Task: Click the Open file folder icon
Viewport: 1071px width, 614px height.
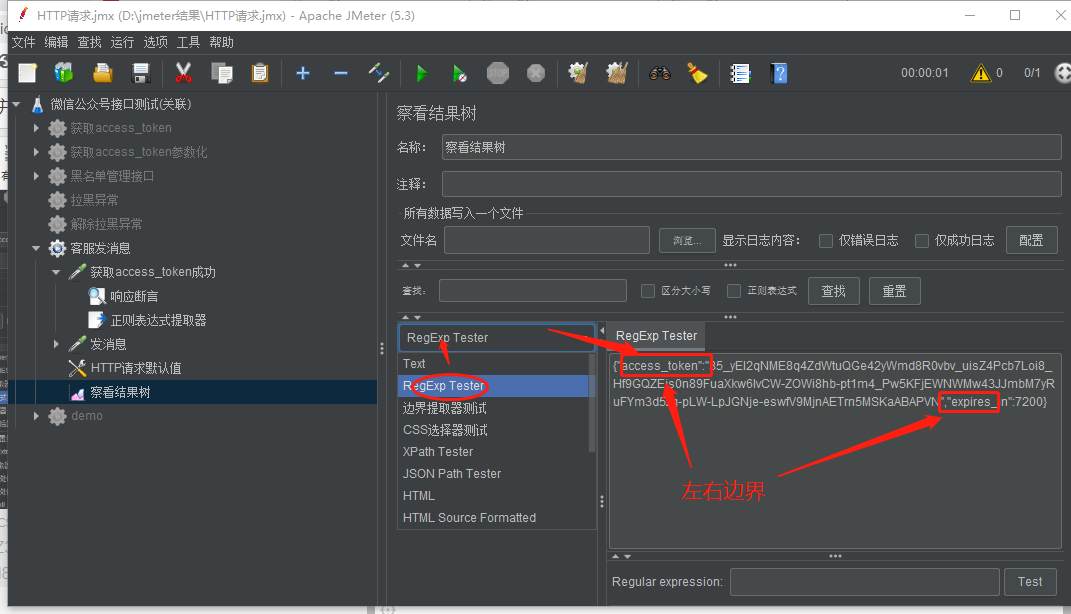Action: pos(102,73)
